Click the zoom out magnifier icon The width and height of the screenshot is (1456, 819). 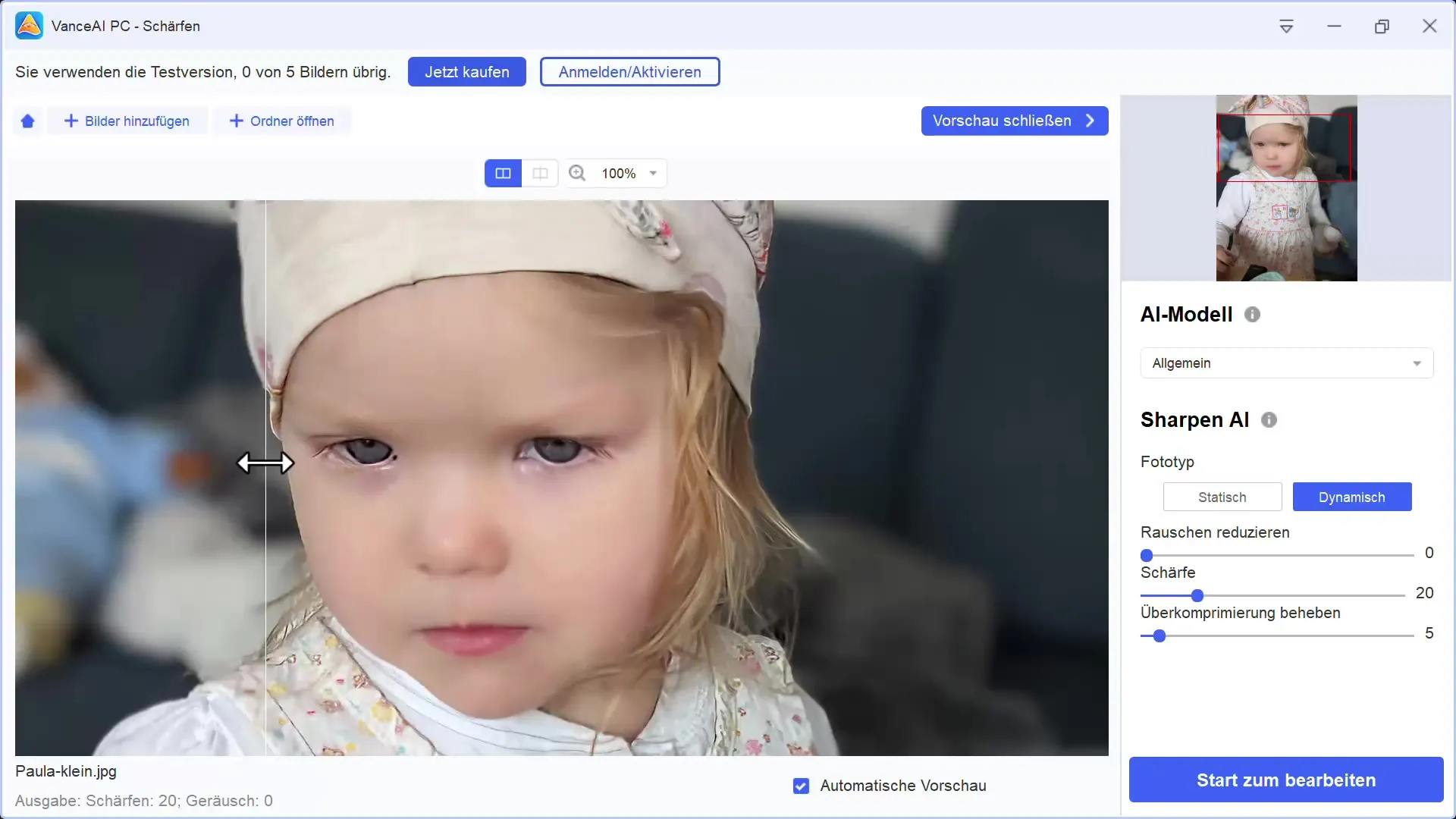coord(577,173)
